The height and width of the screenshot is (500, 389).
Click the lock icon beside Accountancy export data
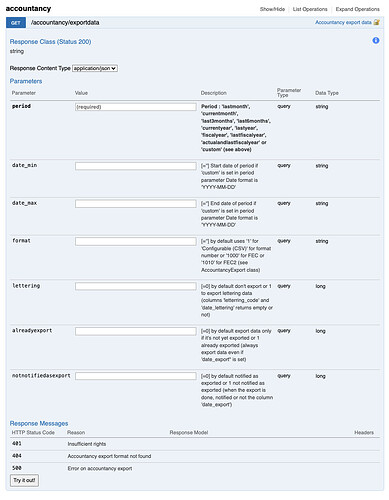point(376,22)
